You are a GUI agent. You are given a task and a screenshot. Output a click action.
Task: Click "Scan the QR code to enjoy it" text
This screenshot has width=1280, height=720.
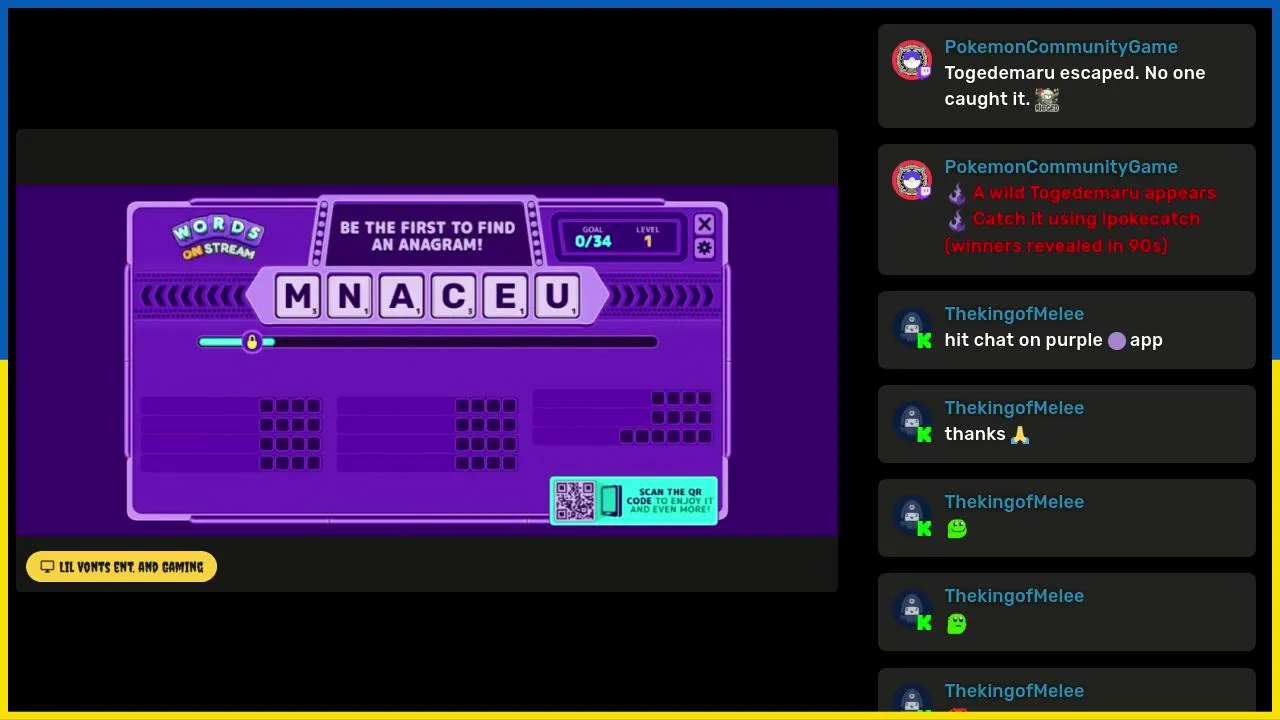(x=670, y=501)
